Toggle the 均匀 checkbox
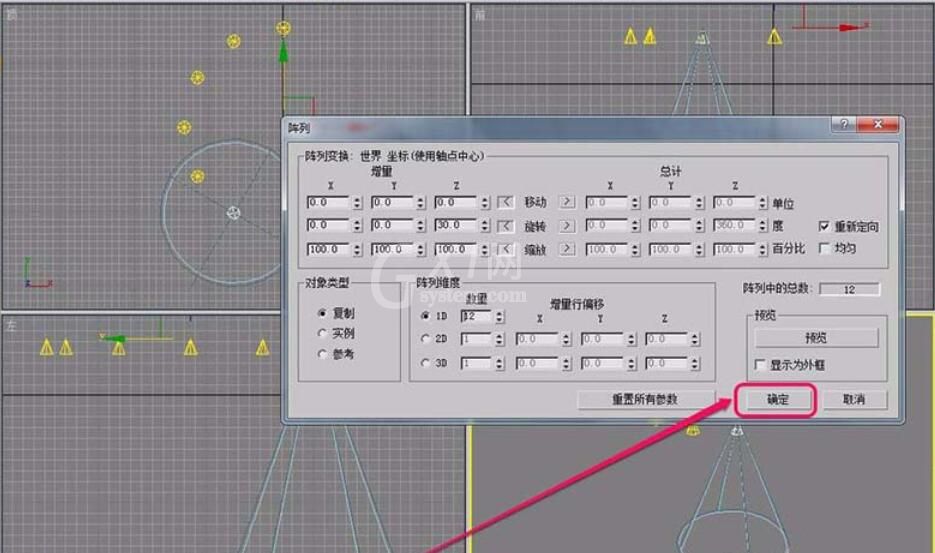 [824, 248]
